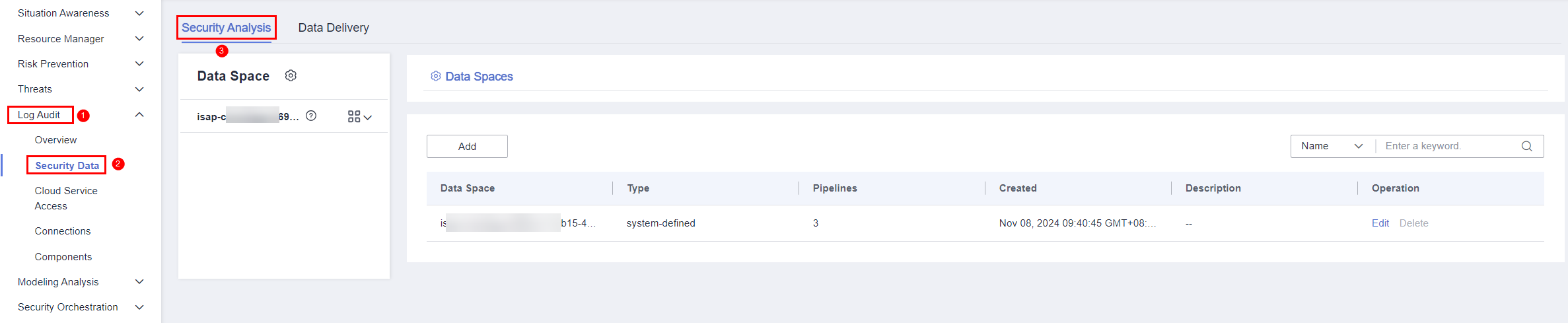Collapse the Log Audit menu chevron
This screenshot has width=1568, height=323.
139,115
